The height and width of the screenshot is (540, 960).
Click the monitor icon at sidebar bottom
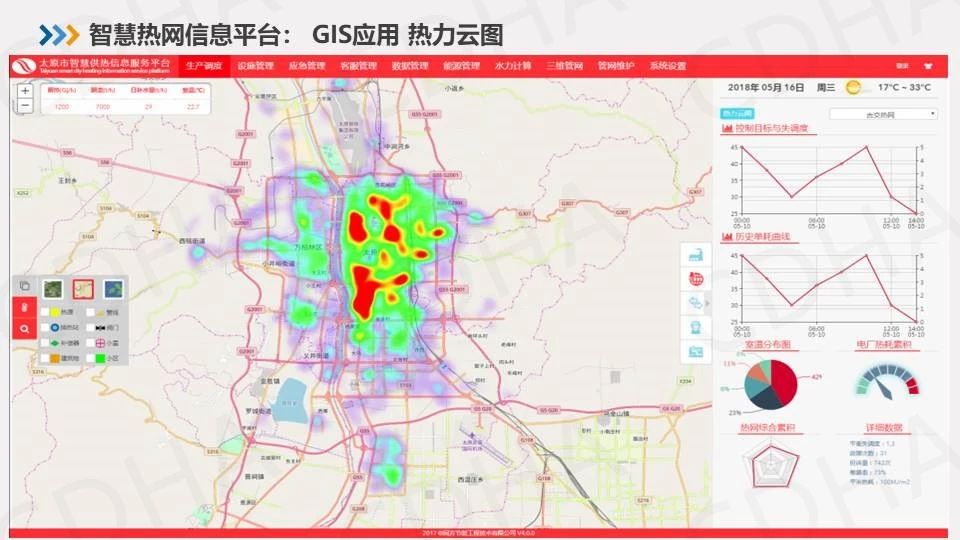click(x=694, y=351)
